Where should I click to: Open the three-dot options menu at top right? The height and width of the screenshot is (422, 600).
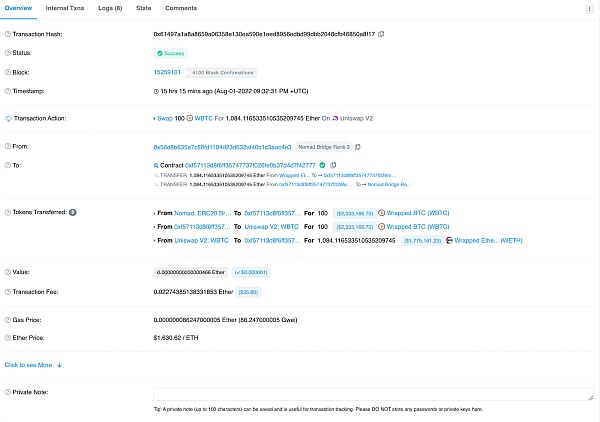(x=587, y=8)
